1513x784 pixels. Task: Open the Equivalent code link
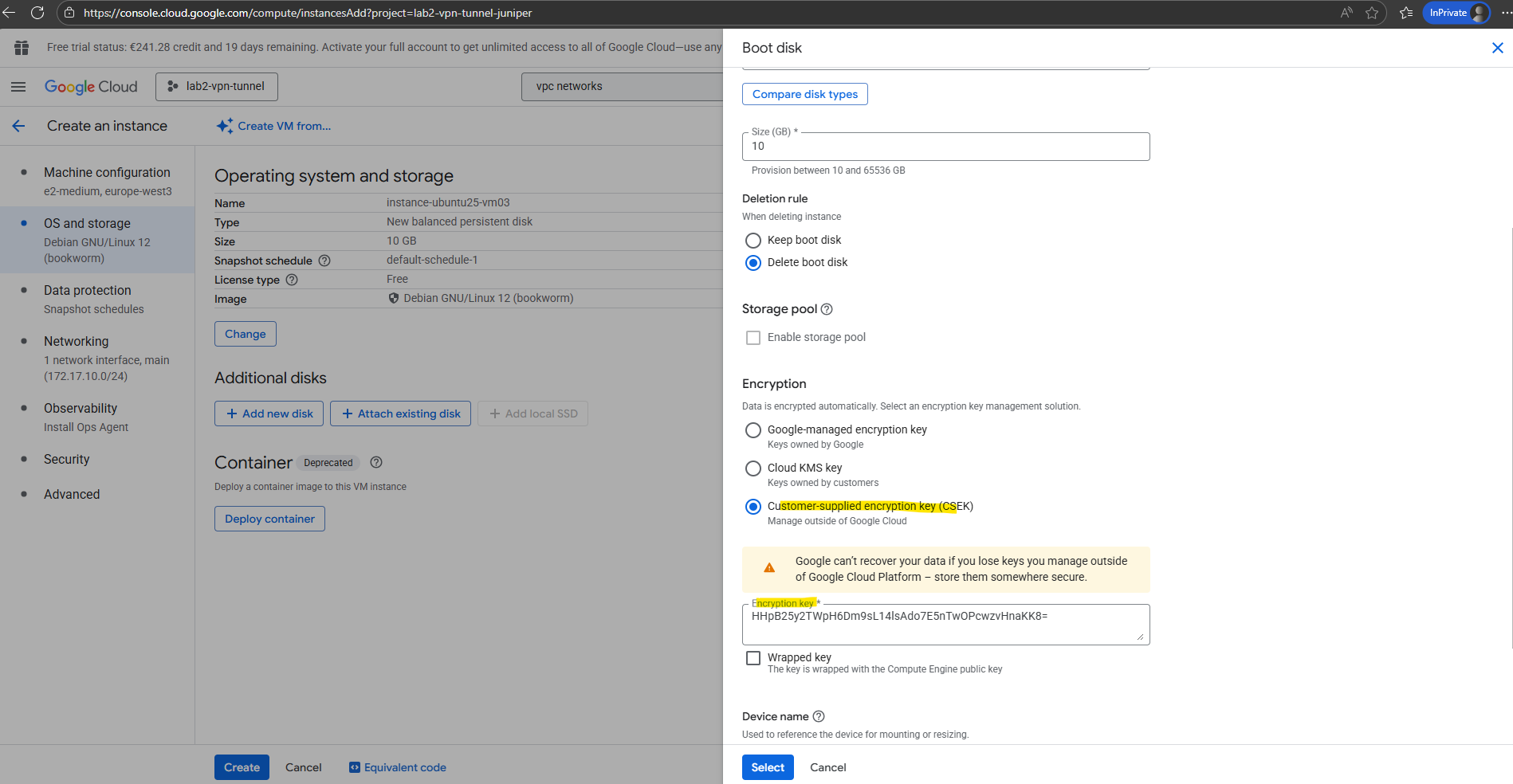click(x=398, y=767)
